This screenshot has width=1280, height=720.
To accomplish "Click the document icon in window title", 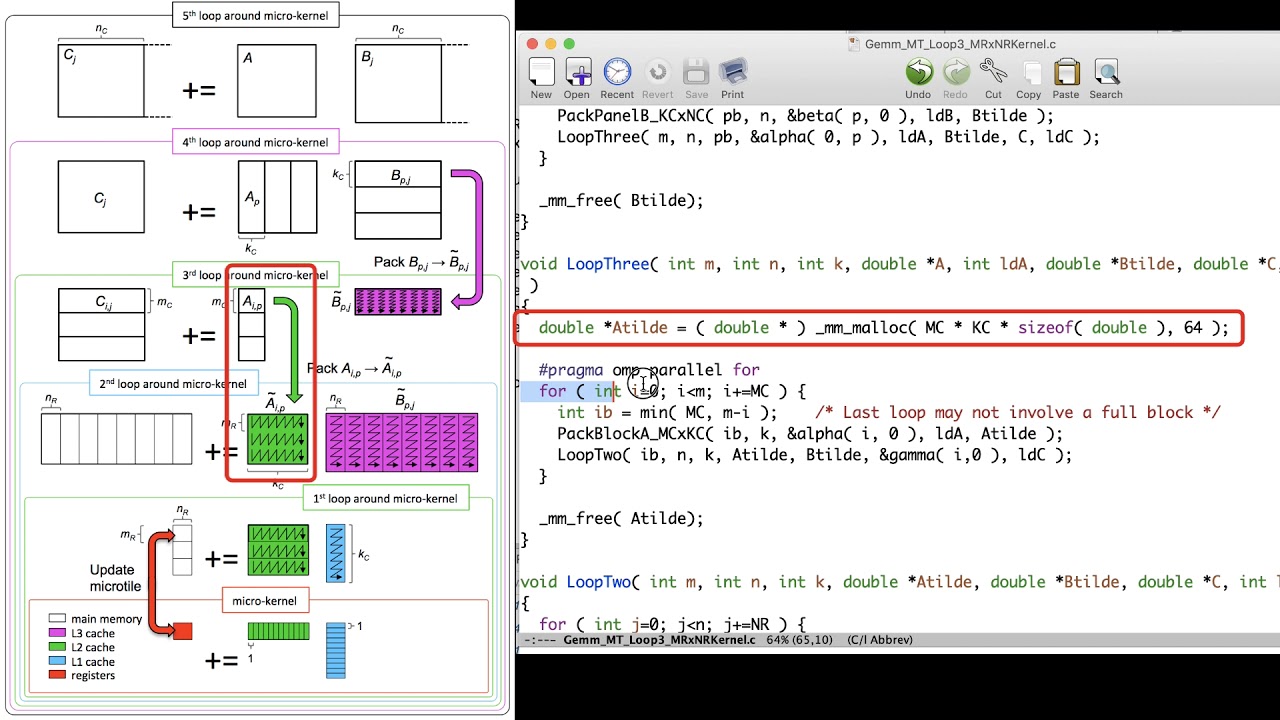I will 854,44.
